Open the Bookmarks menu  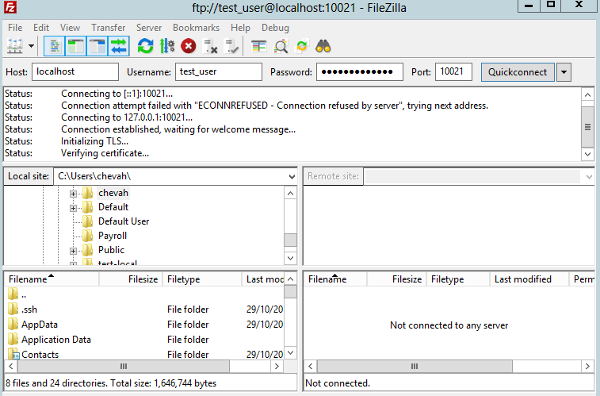click(196, 28)
